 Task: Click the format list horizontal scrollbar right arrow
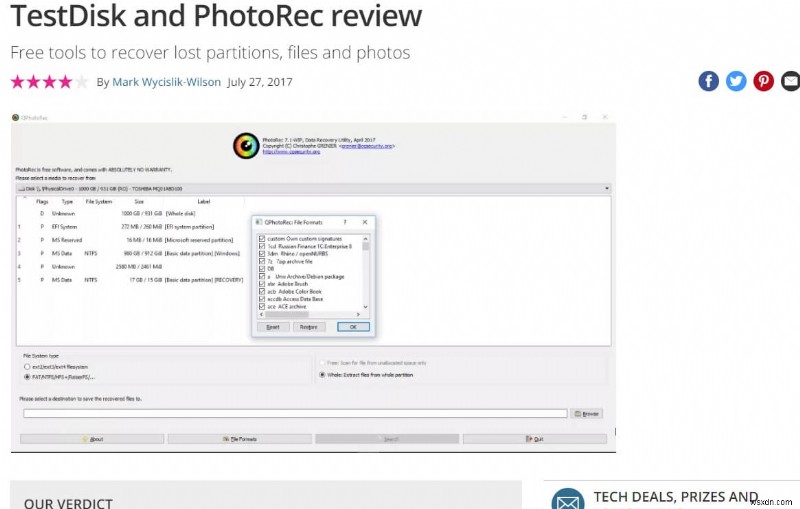(358, 315)
